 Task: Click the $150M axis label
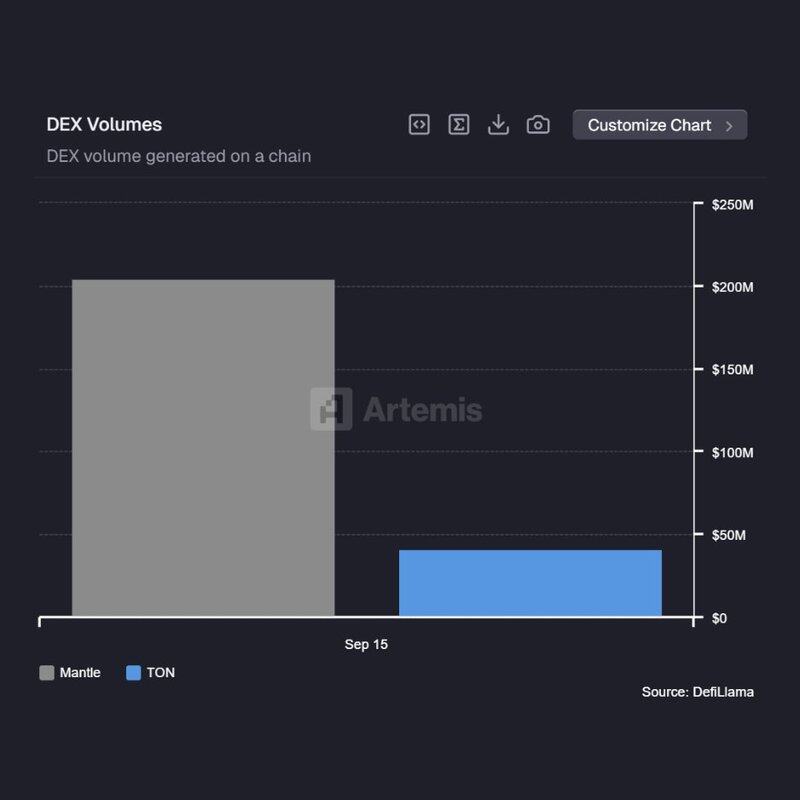tap(732, 370)
